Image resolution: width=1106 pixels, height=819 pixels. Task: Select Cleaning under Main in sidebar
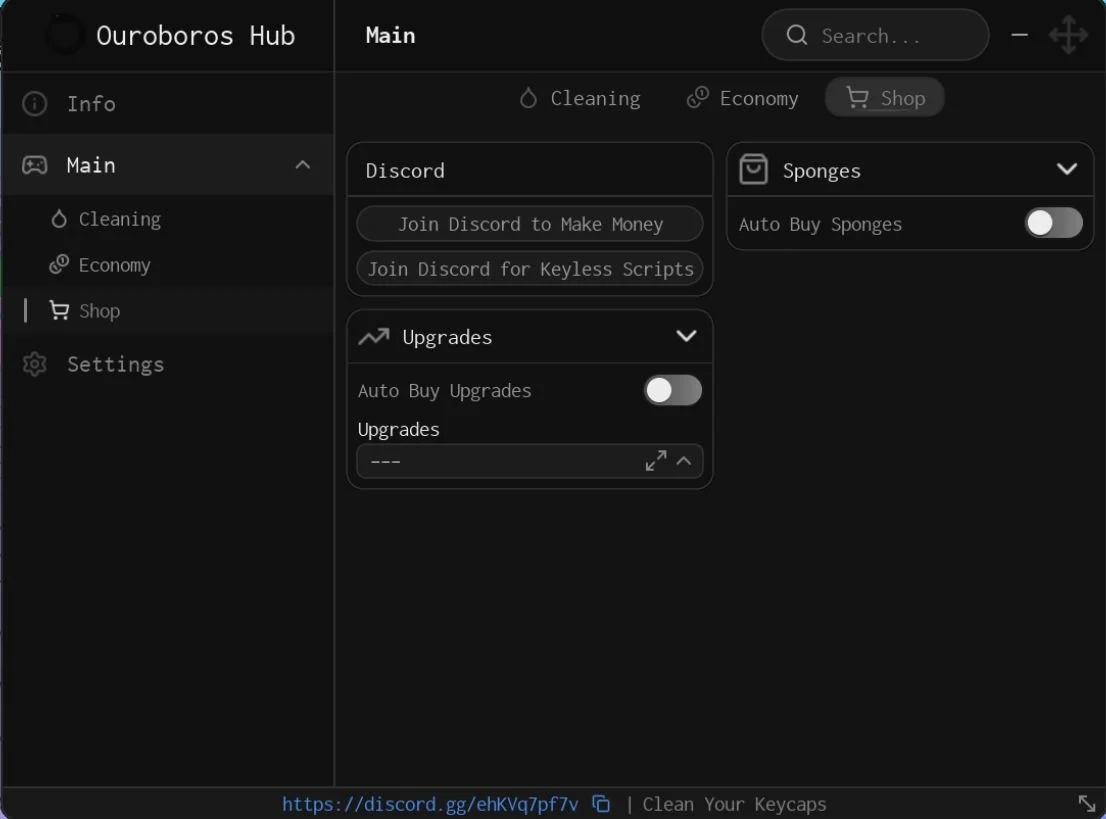coord(167,219)
